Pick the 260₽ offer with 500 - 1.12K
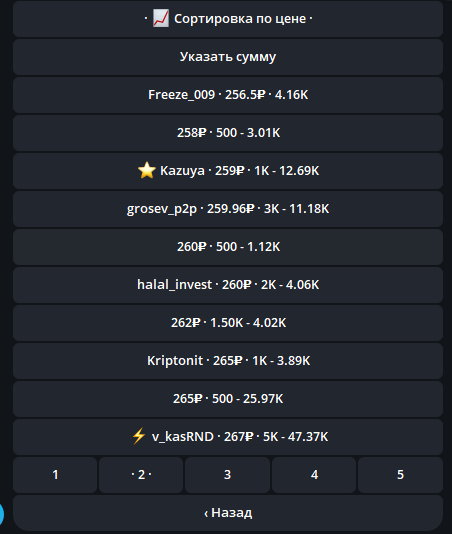The height and width of the screenshot is (534, 452). pos(228,247)
